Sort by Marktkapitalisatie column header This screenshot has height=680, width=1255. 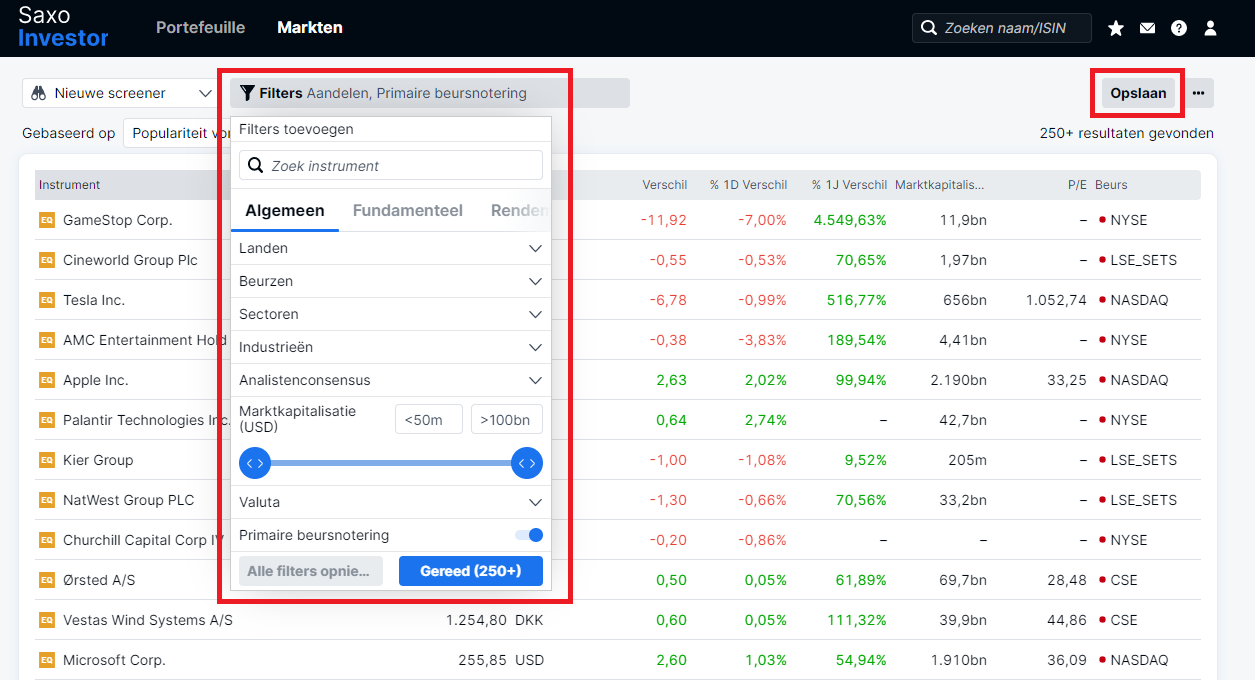click(939, 185)
